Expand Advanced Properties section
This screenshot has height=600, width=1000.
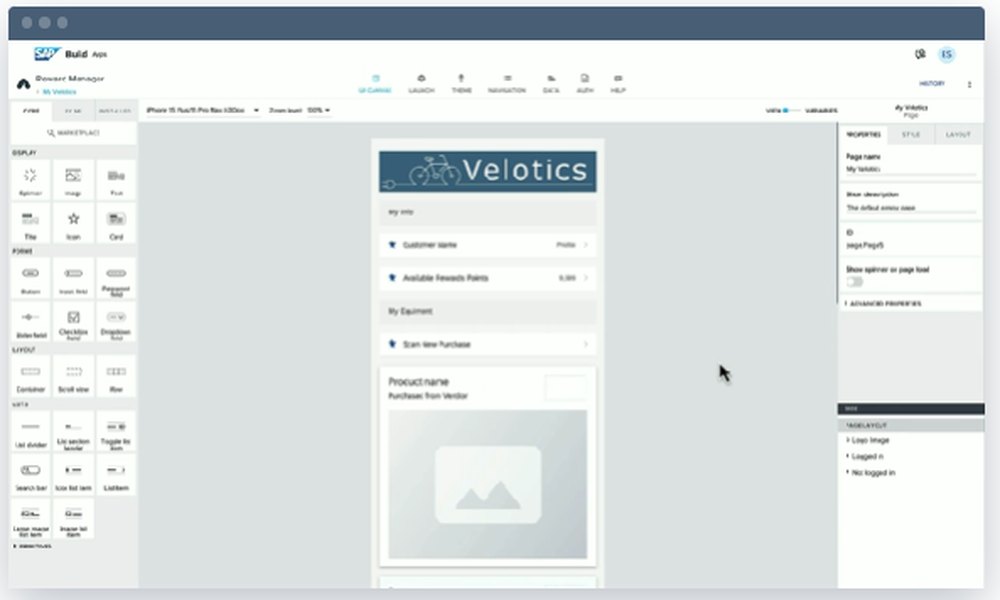[x=884, y=304]
